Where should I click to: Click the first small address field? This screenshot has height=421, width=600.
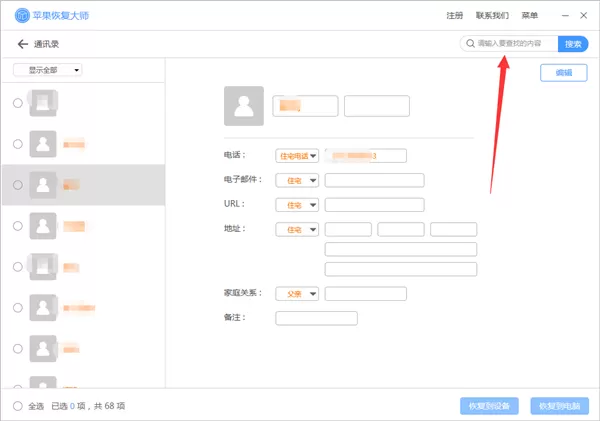point(348,230)
